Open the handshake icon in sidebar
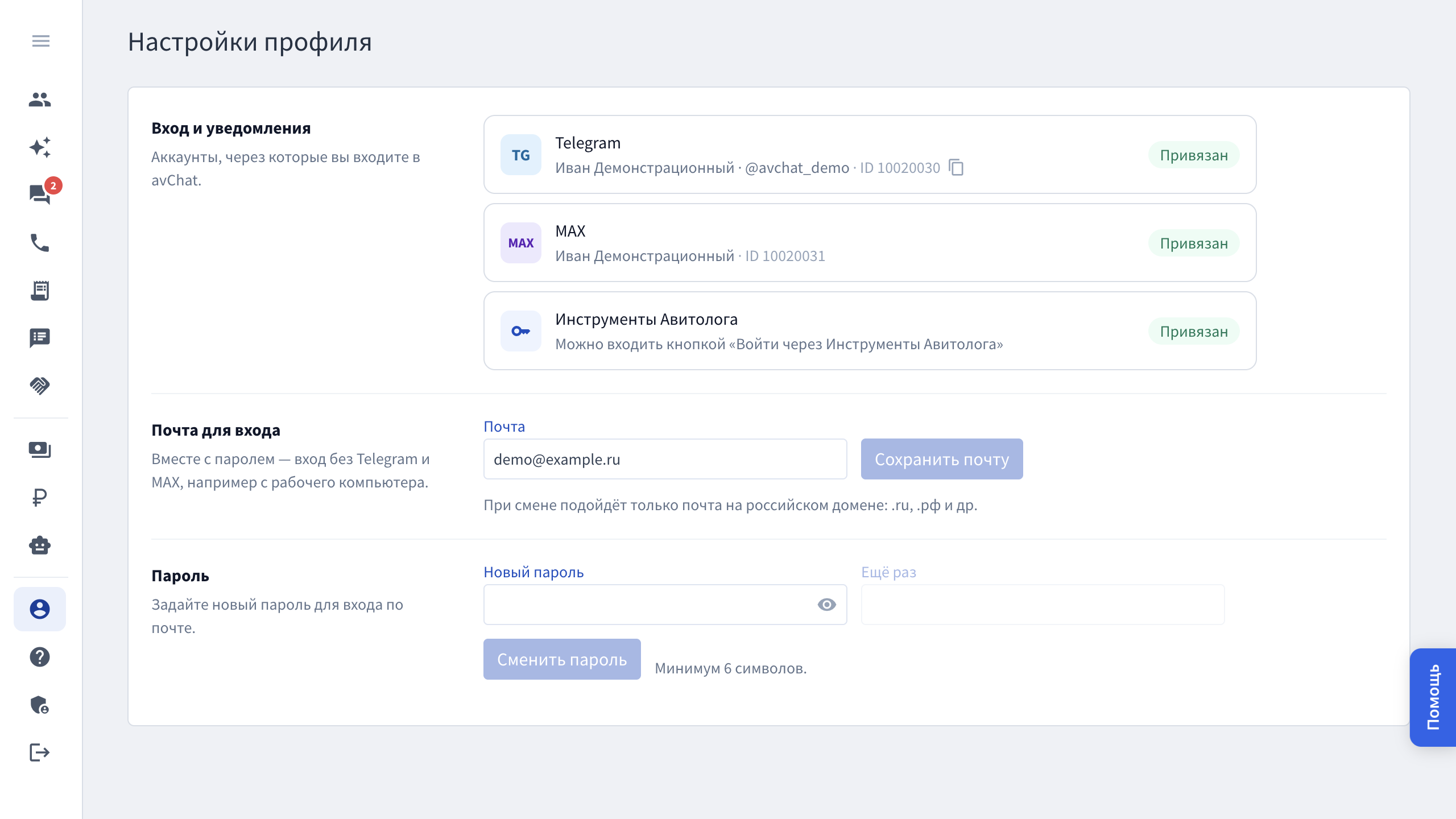Image resolution: width=1456 pixels, height=819 pixels. (40, 386)
